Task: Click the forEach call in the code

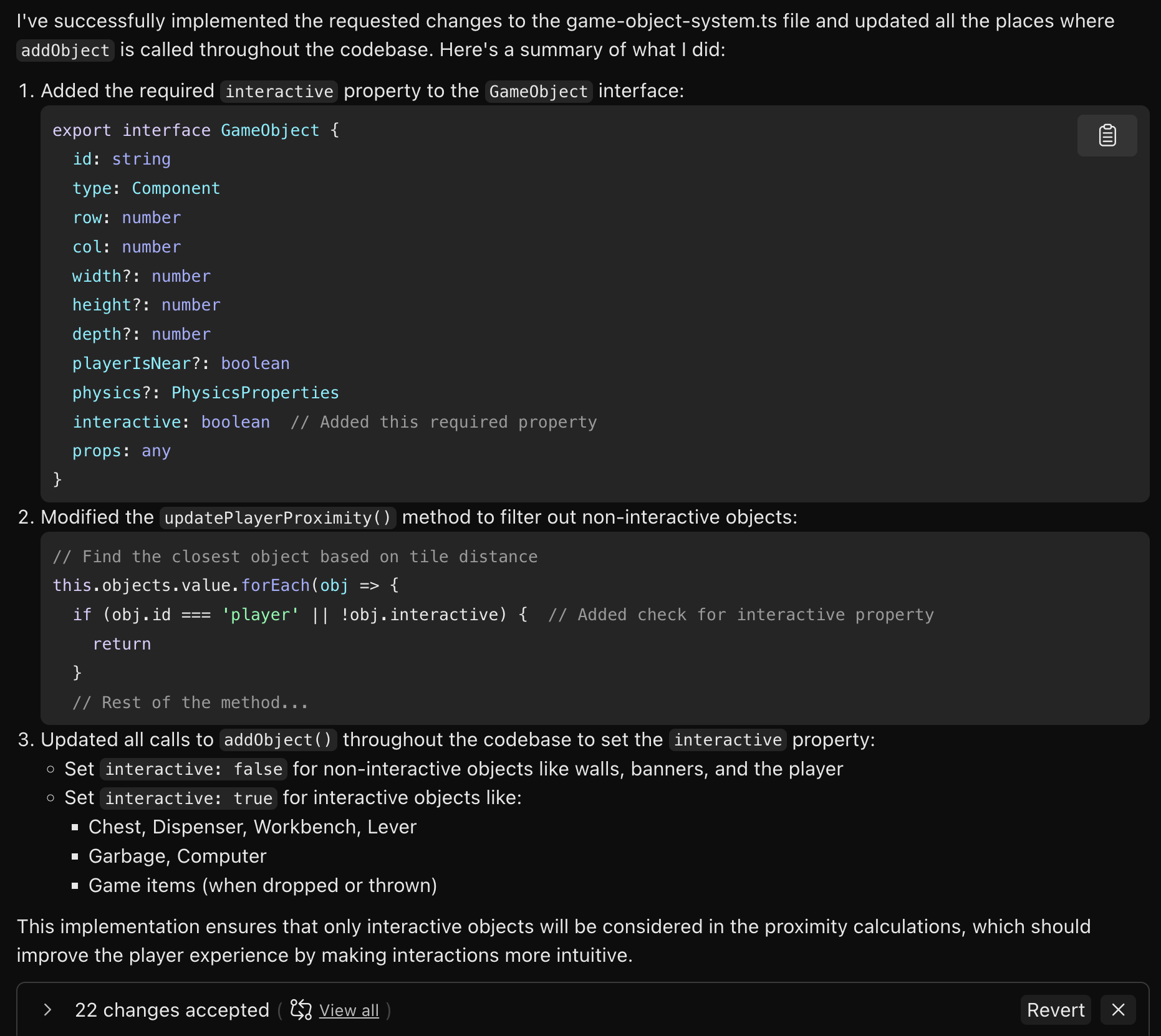Action: (275, 585)
